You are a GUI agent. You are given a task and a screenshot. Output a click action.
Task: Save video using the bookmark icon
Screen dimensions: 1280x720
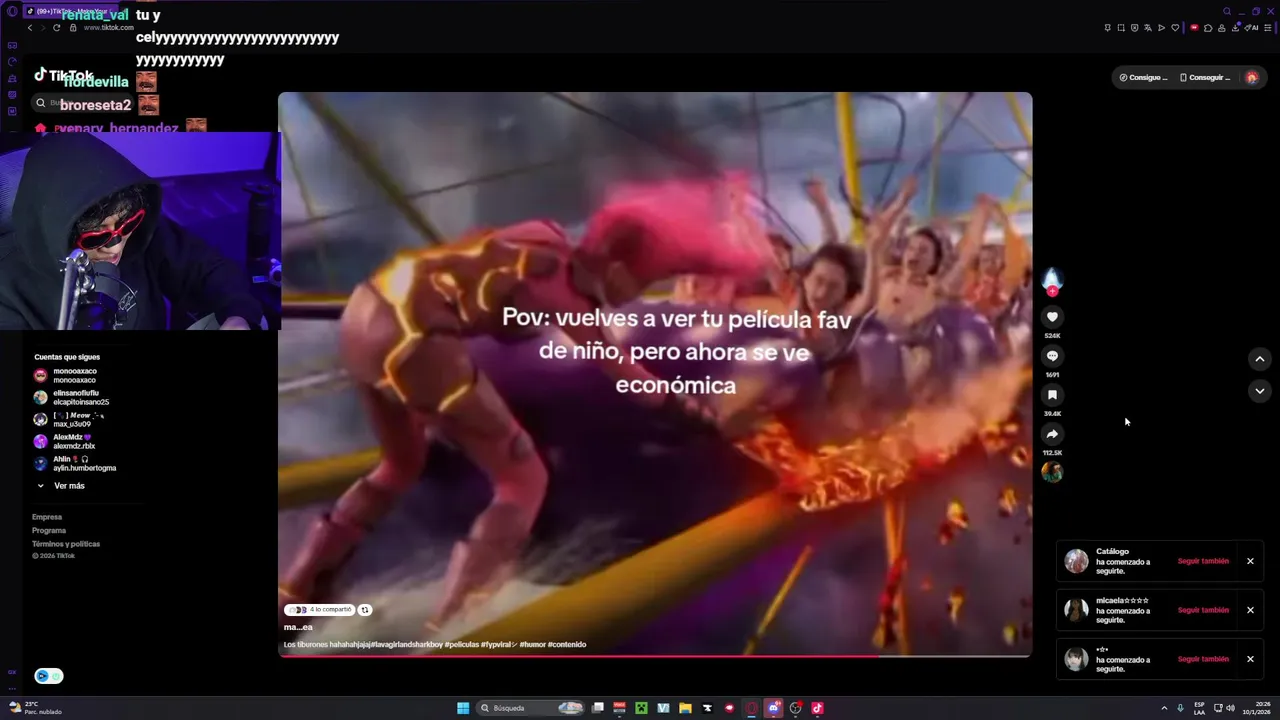1052,395
